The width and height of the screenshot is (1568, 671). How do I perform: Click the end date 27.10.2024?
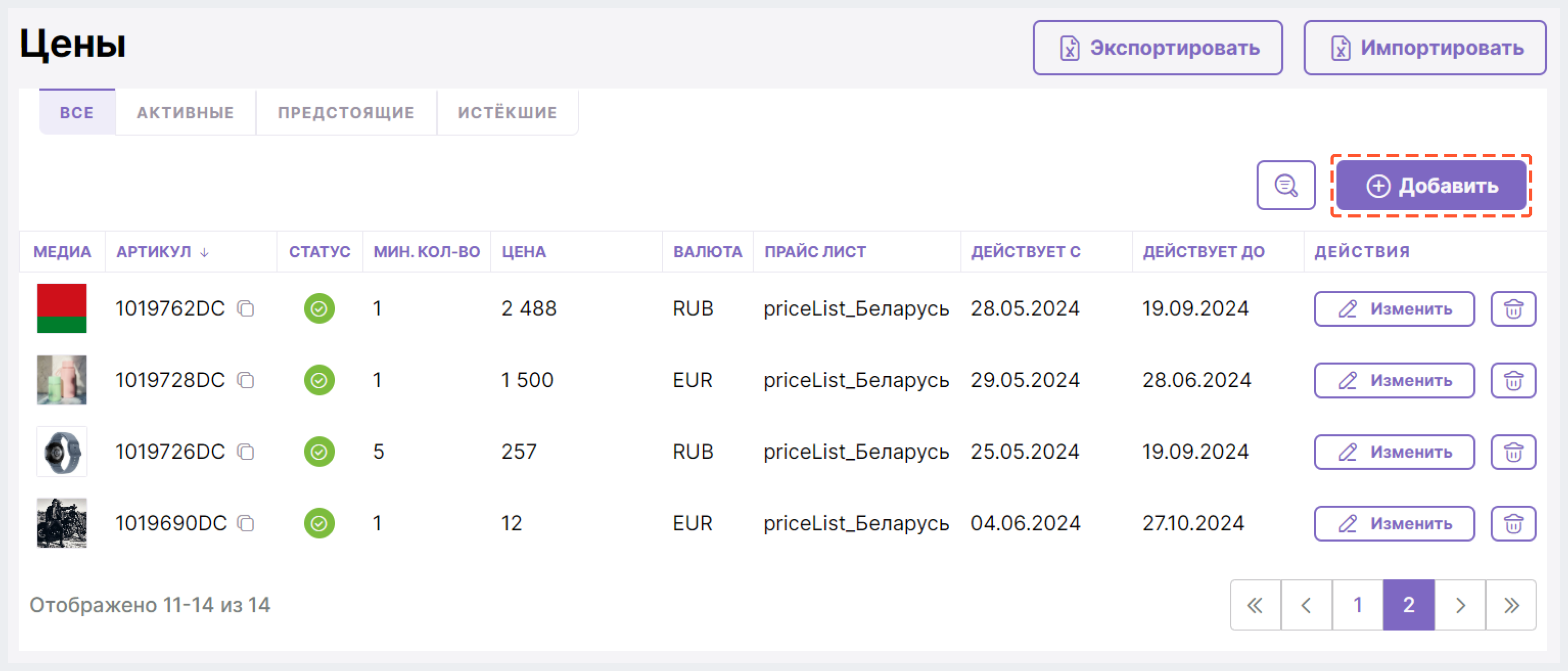click(x=1193, y=523)
